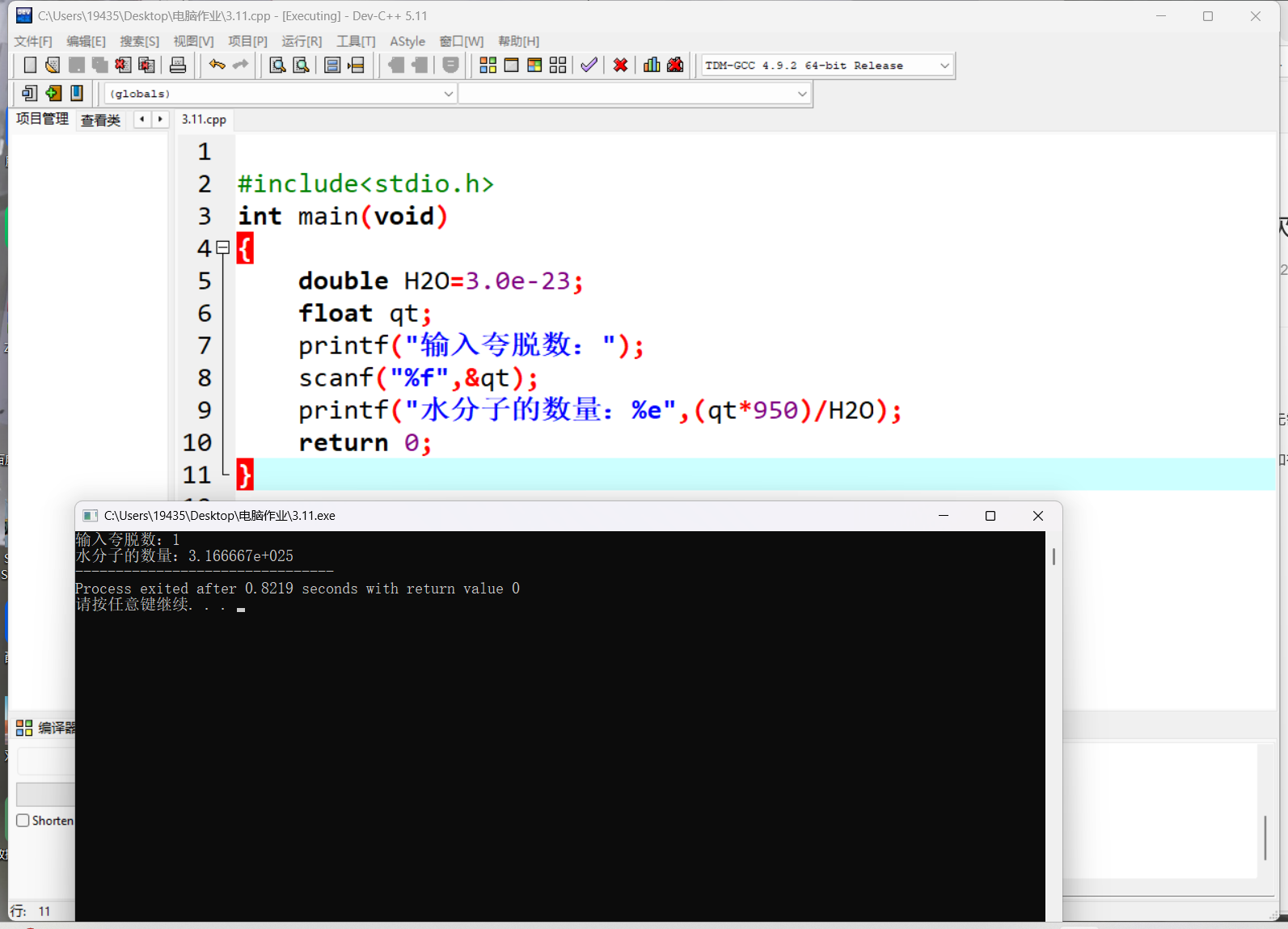Image resolution: width=1288 pixels, height=929 pixels.
Task: Click the 'return 0;' code line
Action: [x=365, y=442]
